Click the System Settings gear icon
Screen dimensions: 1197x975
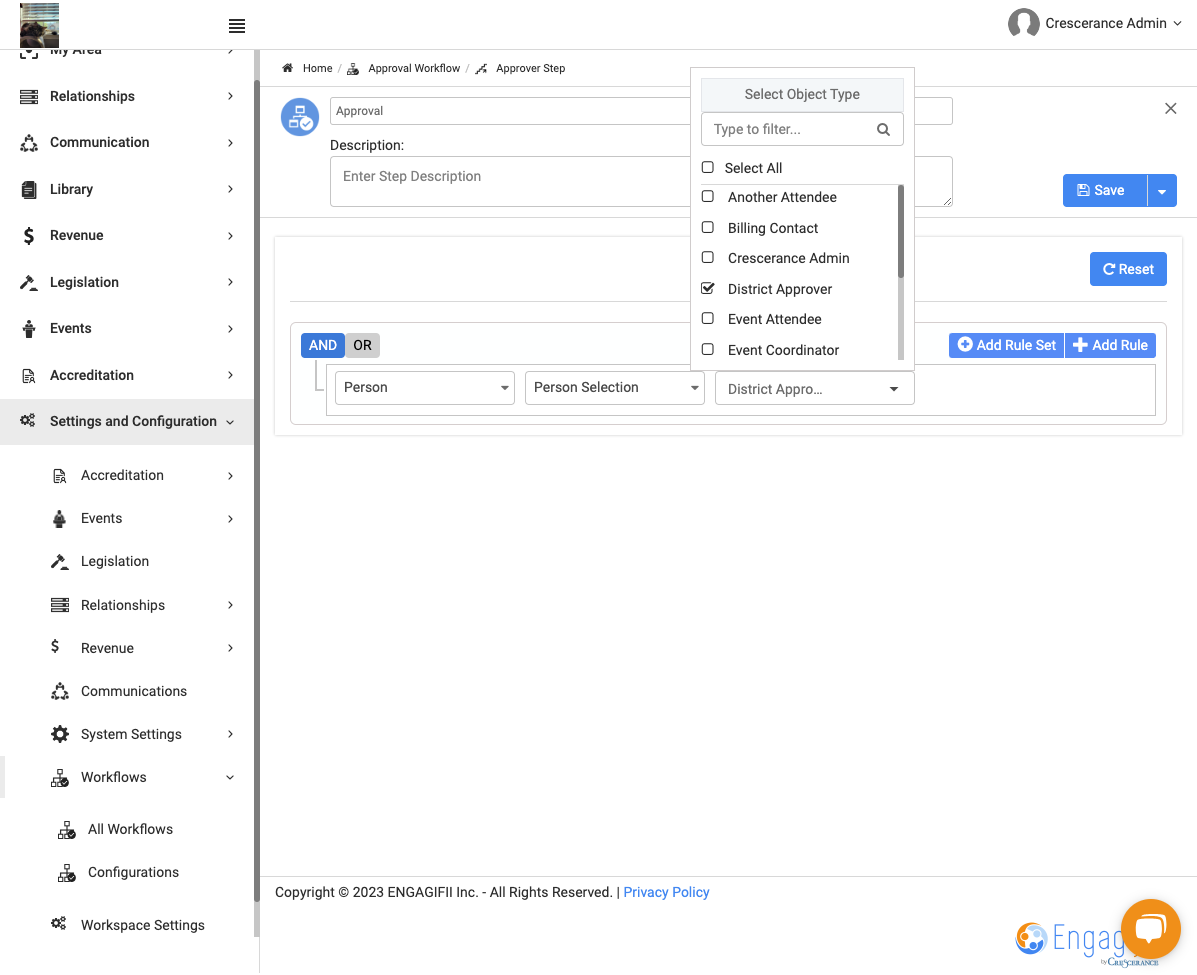60,734
